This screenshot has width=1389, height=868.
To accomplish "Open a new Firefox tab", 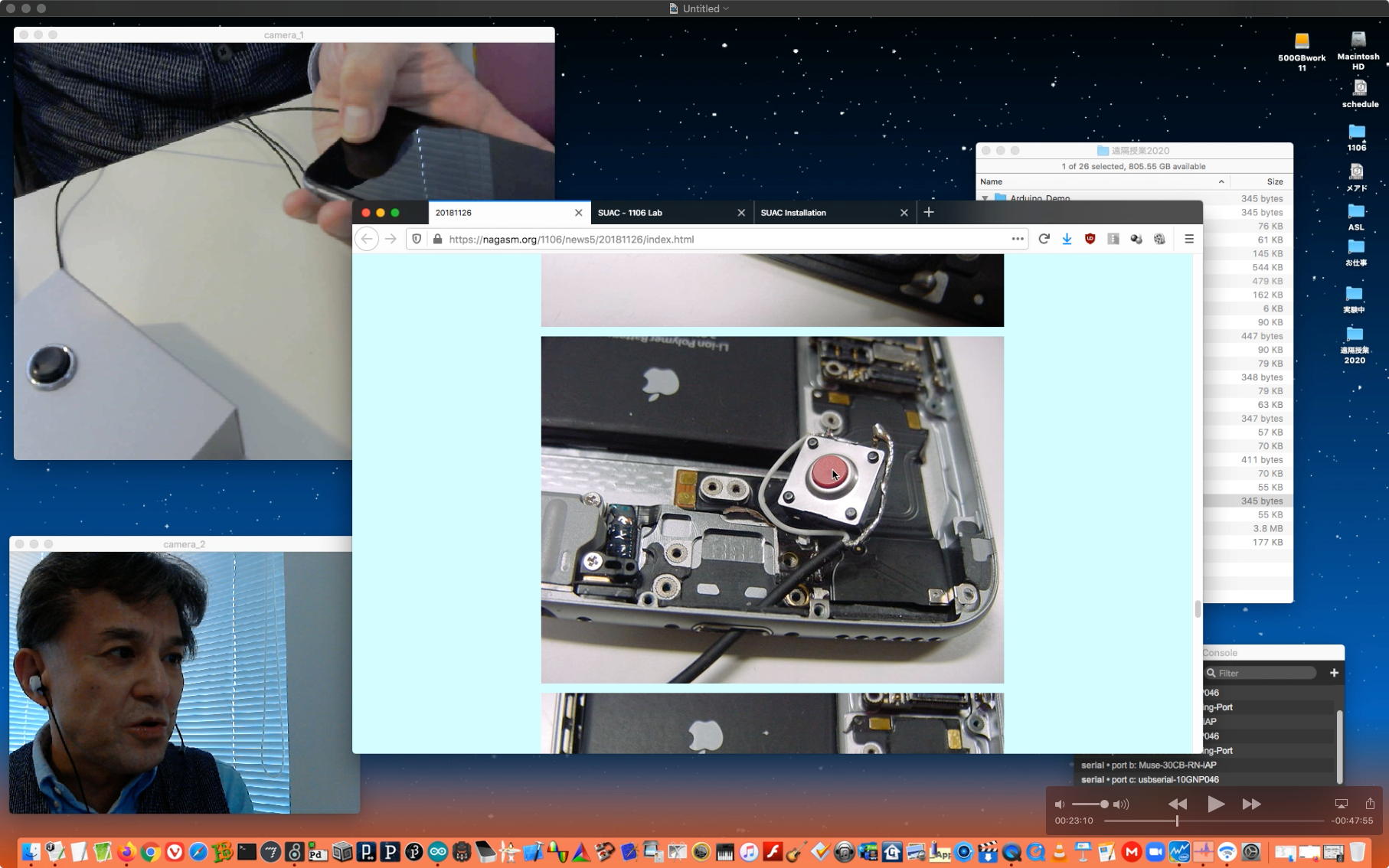I will tap(929, 212).
